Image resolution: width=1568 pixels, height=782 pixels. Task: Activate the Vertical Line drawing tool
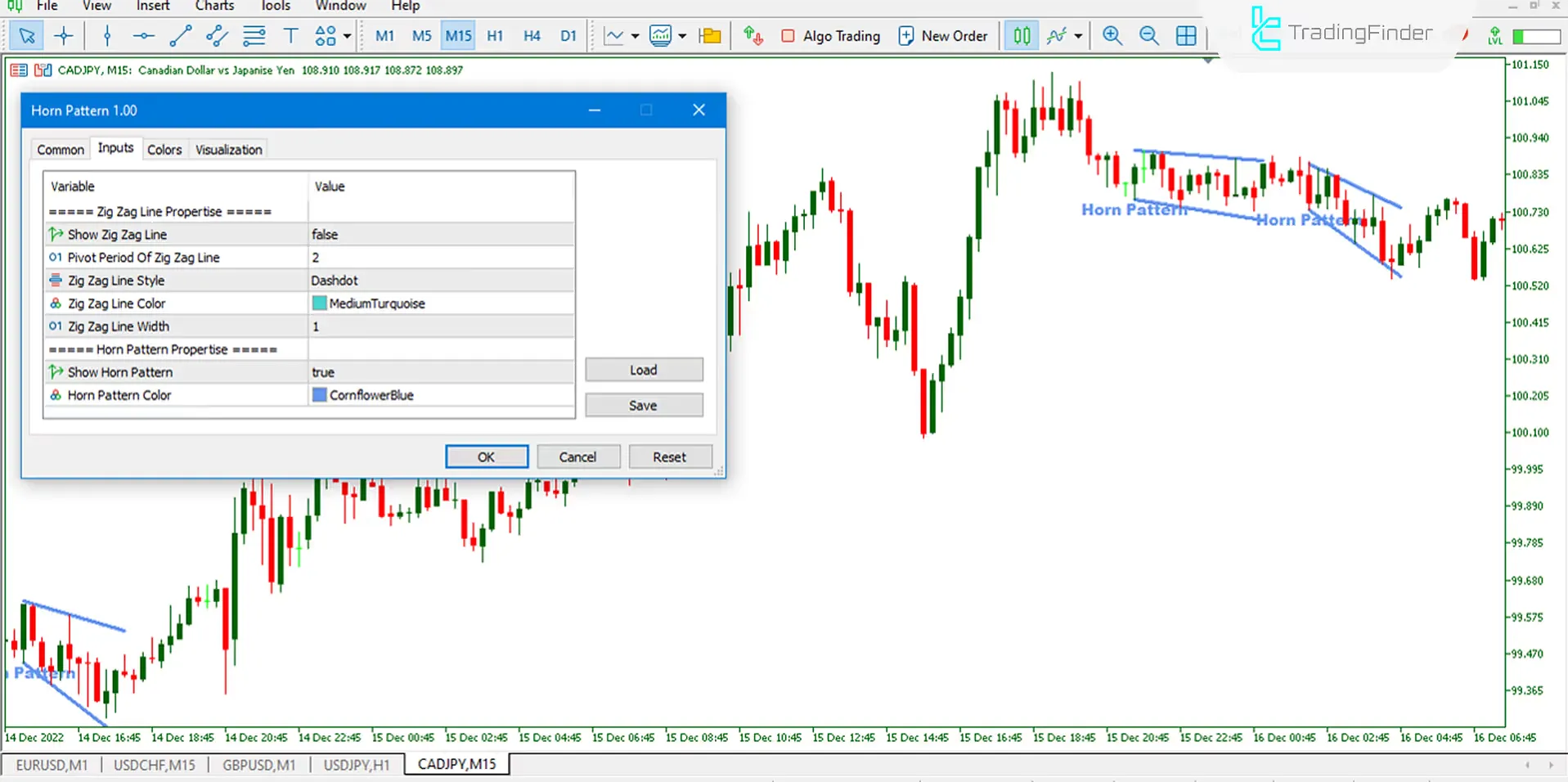106,35
